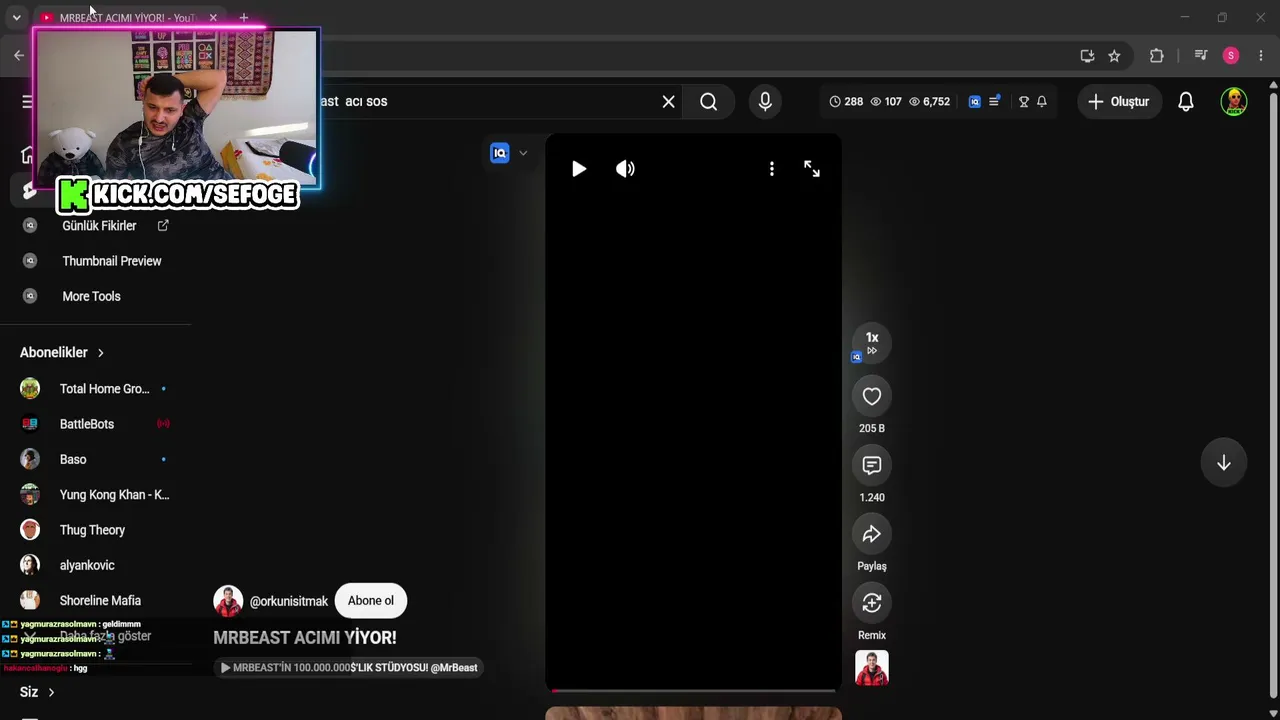
Task: Expand the Abonelikler section
Action: [x=62, y=352]
